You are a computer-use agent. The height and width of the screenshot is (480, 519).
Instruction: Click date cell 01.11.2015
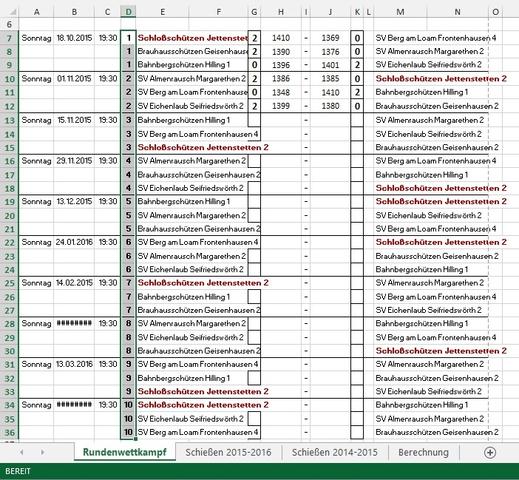[74, 79]
